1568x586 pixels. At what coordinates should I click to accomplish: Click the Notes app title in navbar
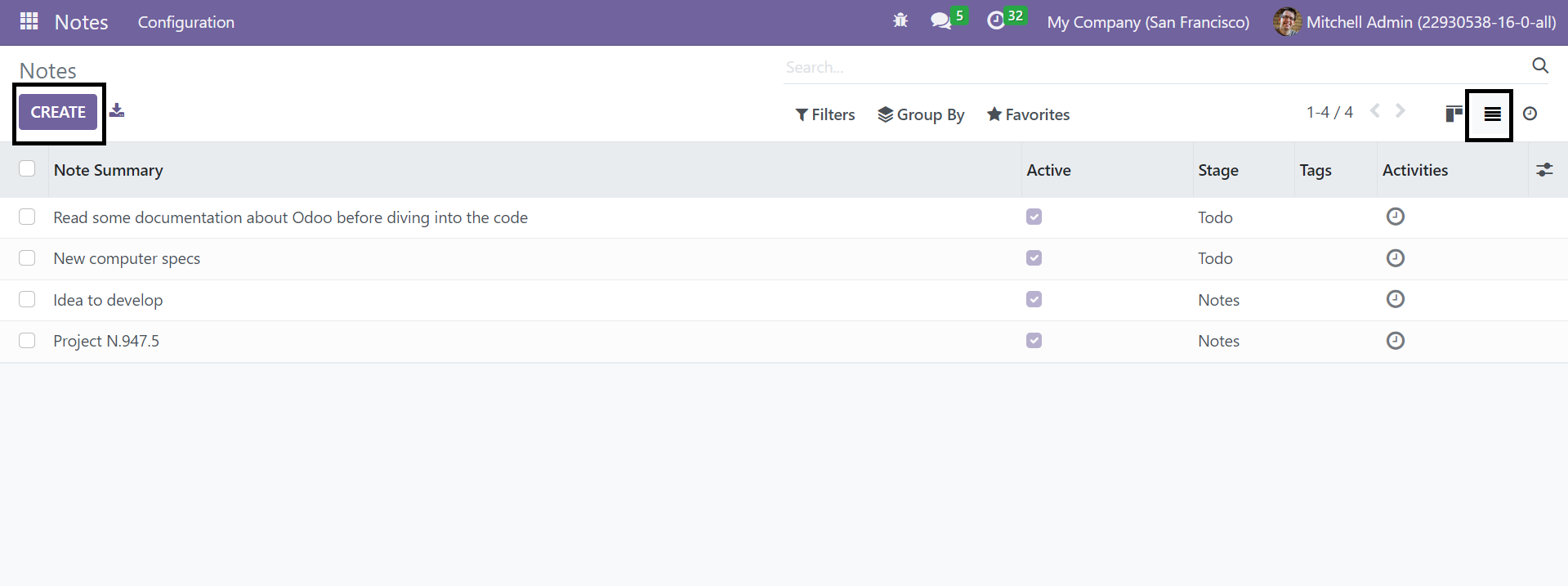pos(81,22)
